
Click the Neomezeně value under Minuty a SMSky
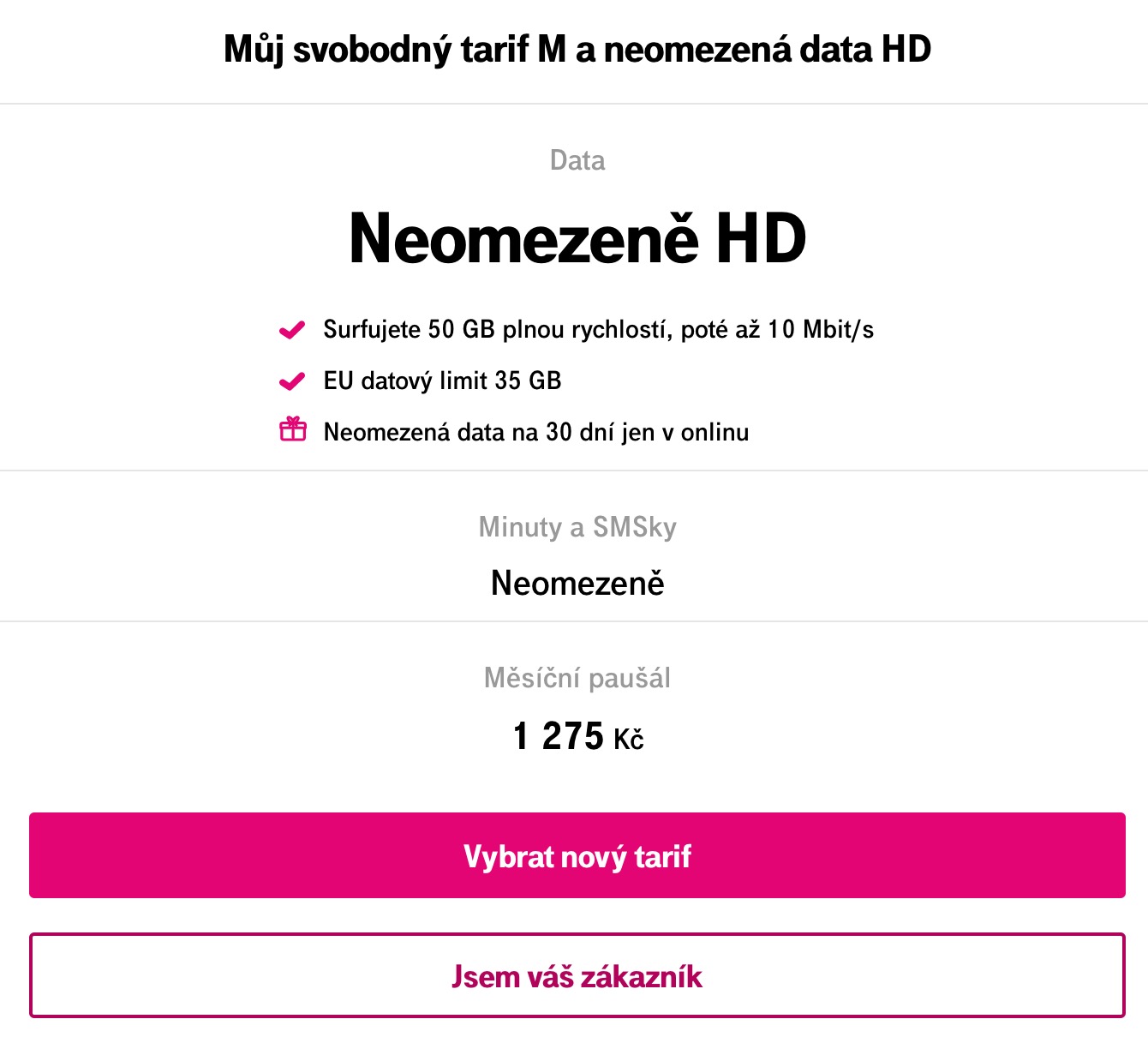[x=577, y=584]
